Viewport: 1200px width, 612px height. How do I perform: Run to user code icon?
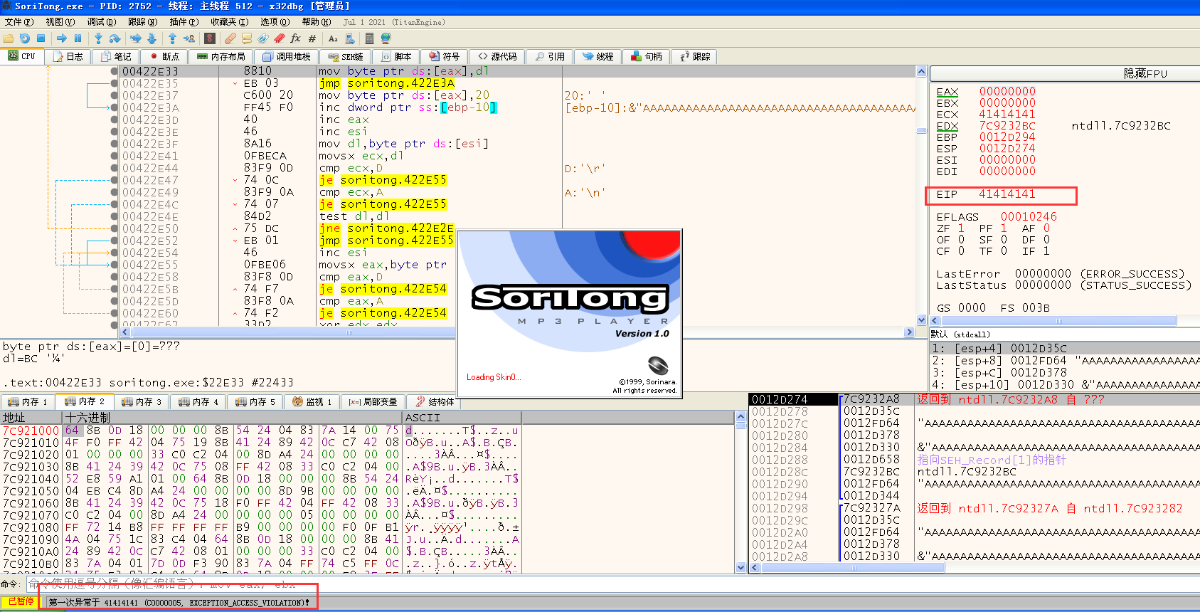189,38
